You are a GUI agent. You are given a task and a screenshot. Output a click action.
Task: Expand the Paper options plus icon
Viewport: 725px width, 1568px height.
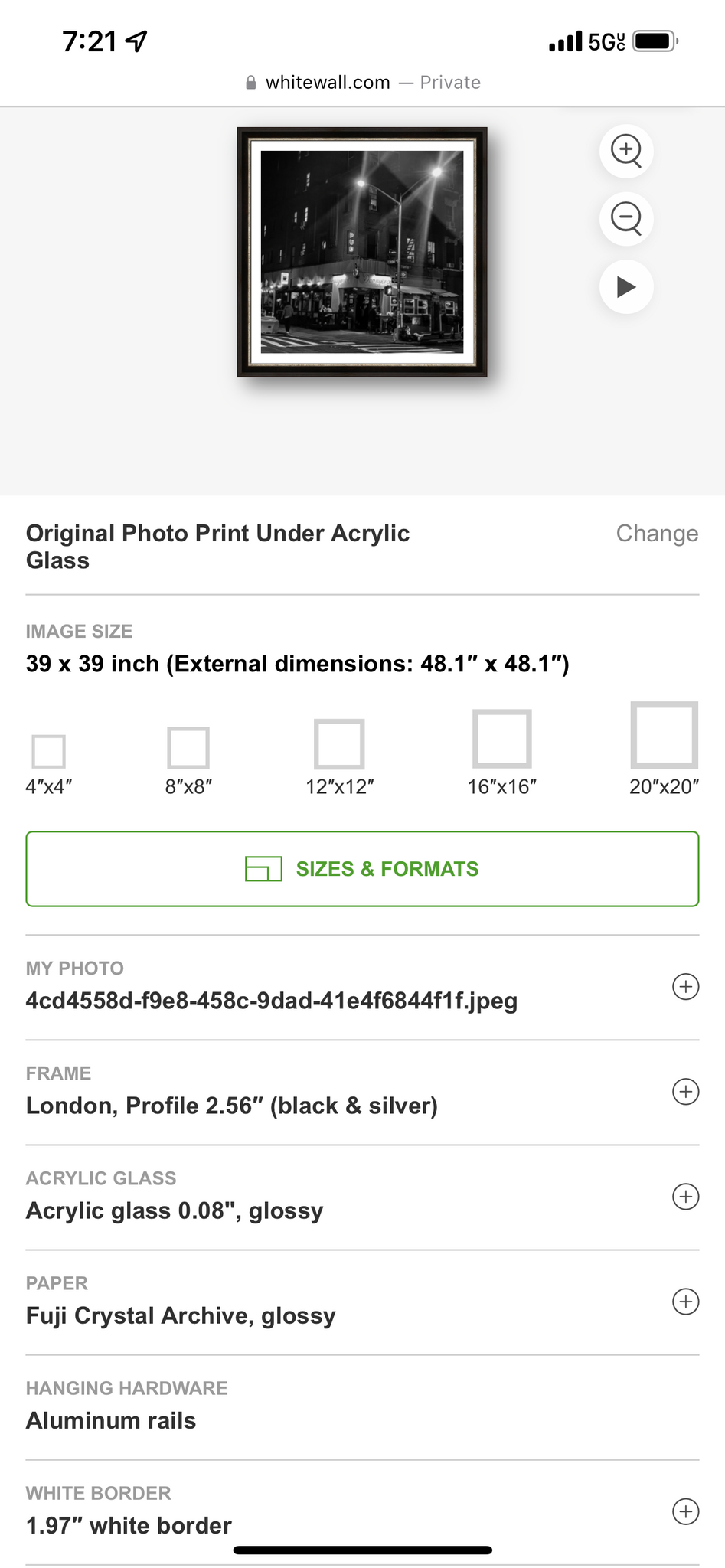[685, 1302]
